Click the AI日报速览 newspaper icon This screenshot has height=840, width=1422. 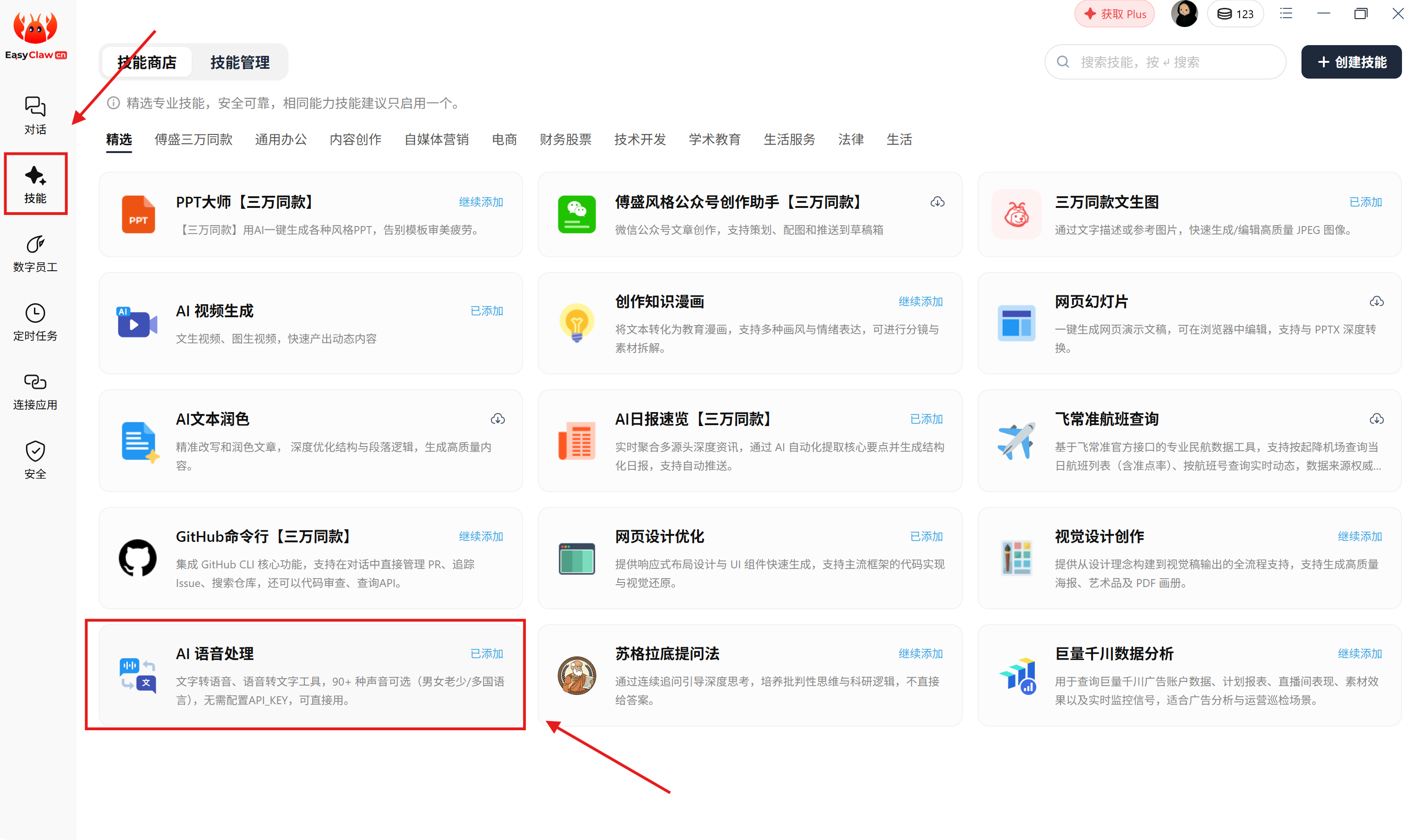577,440
